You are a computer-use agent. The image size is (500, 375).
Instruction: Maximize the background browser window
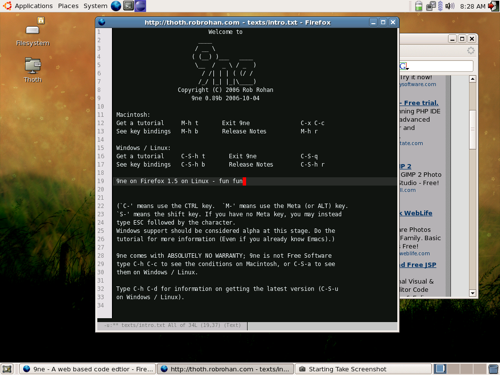pos(462,39)
